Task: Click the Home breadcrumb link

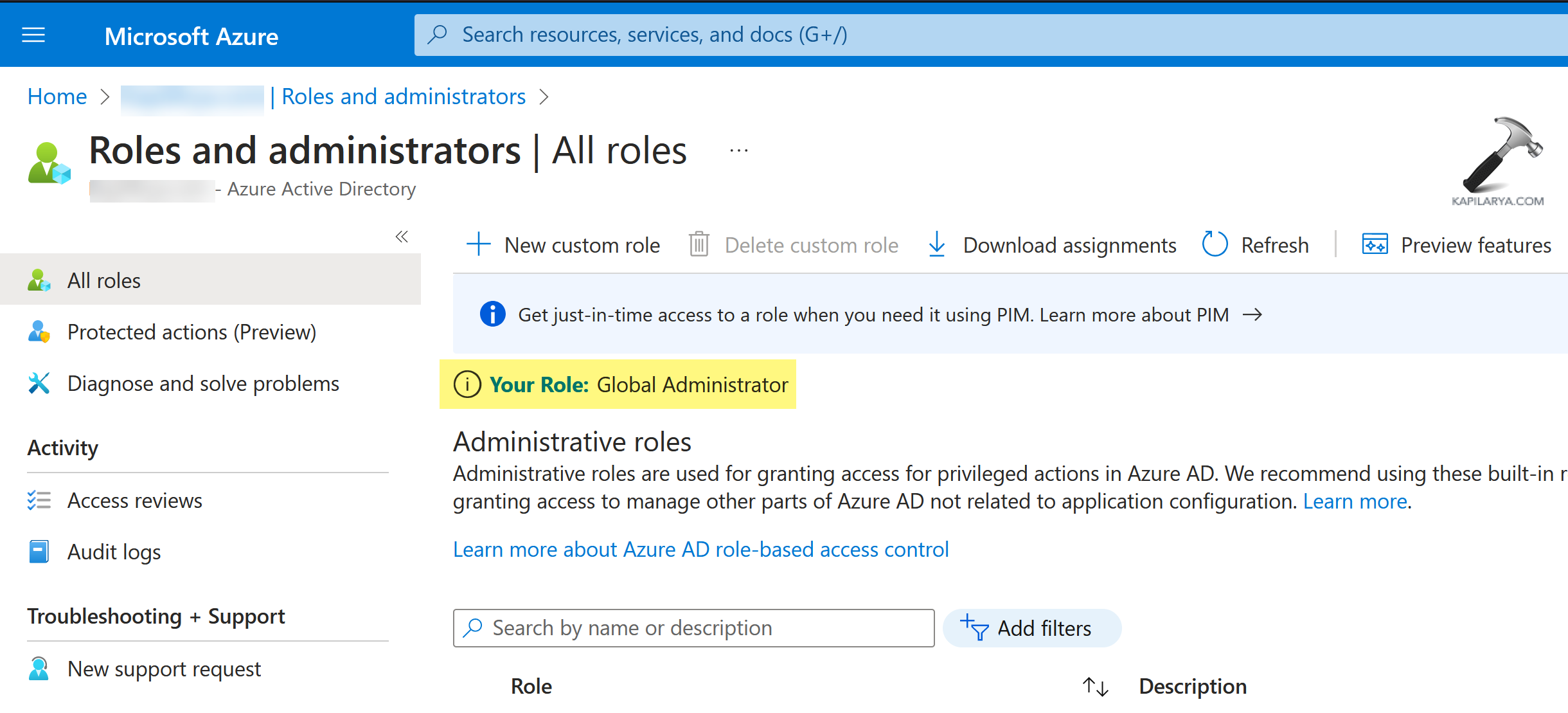Action: [x=57, y=96]
